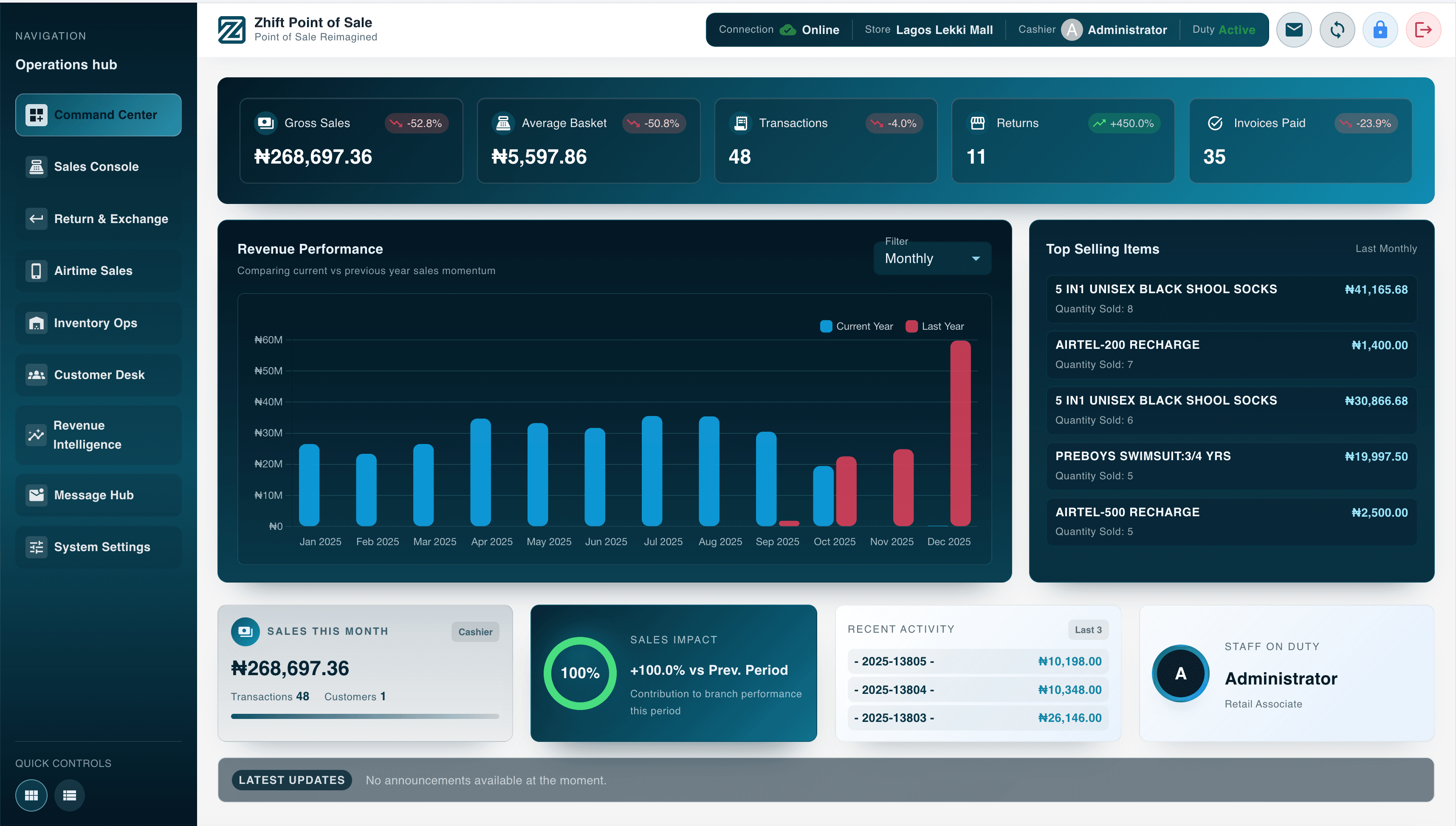
Task: Click the grid icon under Quick Controls
Action: tap(31, 795)
